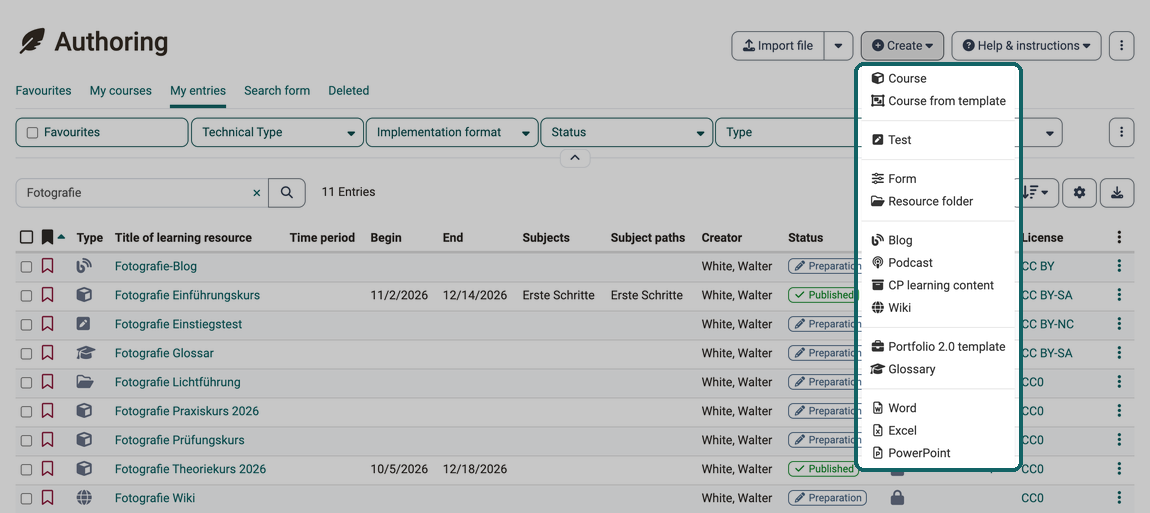
Task: Clear the search field with x
Action: coord(257,193)
